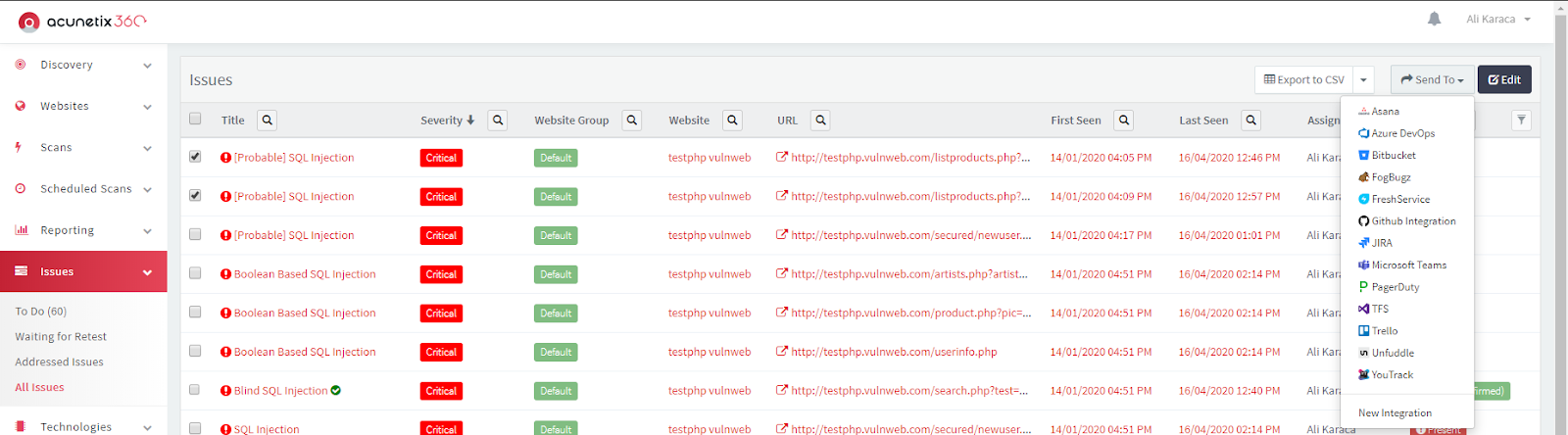This screenshot has height=435, width=1568.
Task: Choose JIRA from Send To menu
Action: [1375, 243]
